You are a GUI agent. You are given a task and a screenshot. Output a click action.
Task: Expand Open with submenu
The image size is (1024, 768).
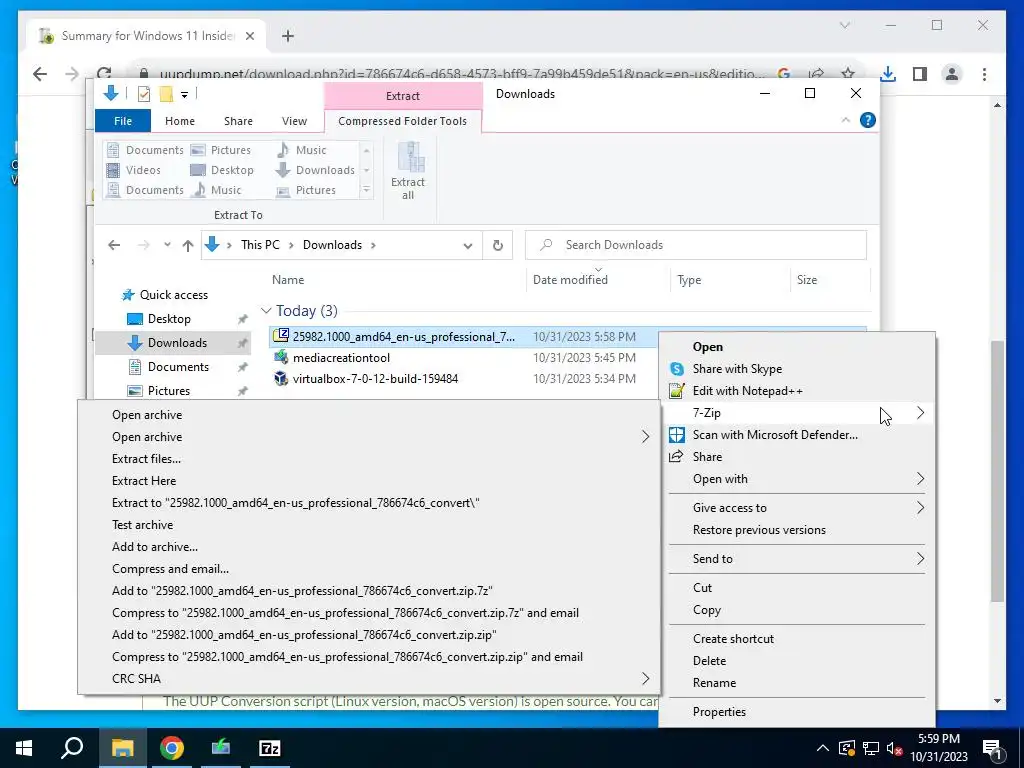click(x=920, y=479)
